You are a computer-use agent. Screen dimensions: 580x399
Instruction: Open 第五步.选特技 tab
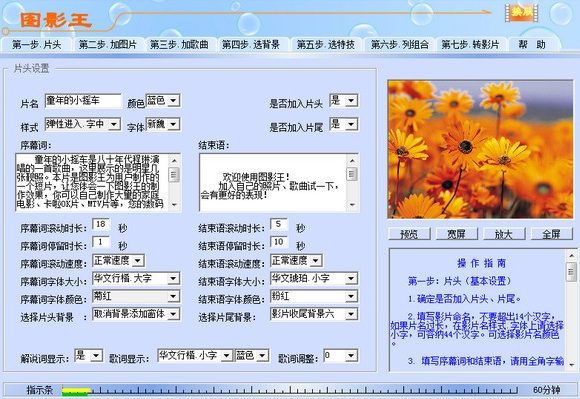point(326,45)
